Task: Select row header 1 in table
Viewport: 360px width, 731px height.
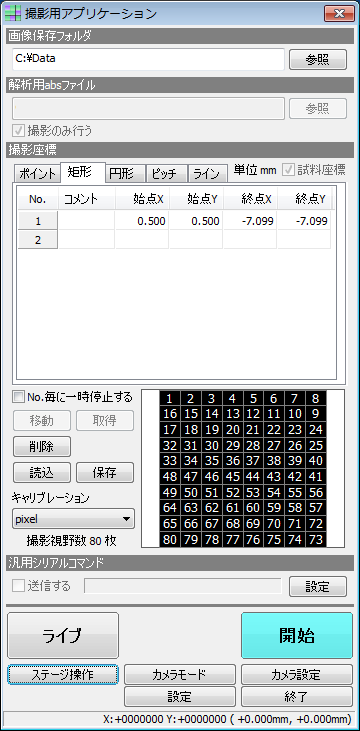Action: pos(38,221)
